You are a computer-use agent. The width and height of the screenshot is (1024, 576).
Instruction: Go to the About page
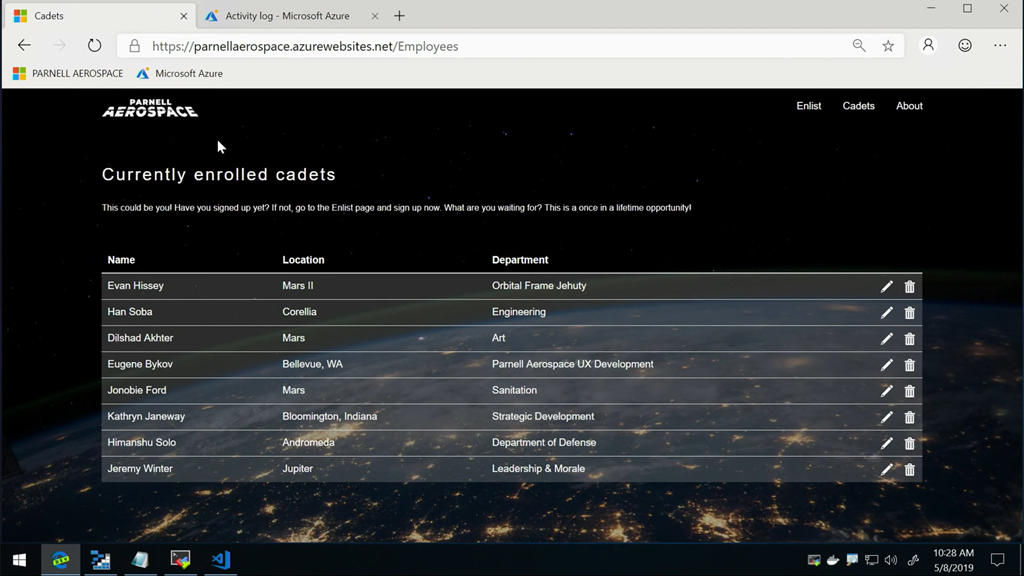pyautogui.click(x=909, y=106)
